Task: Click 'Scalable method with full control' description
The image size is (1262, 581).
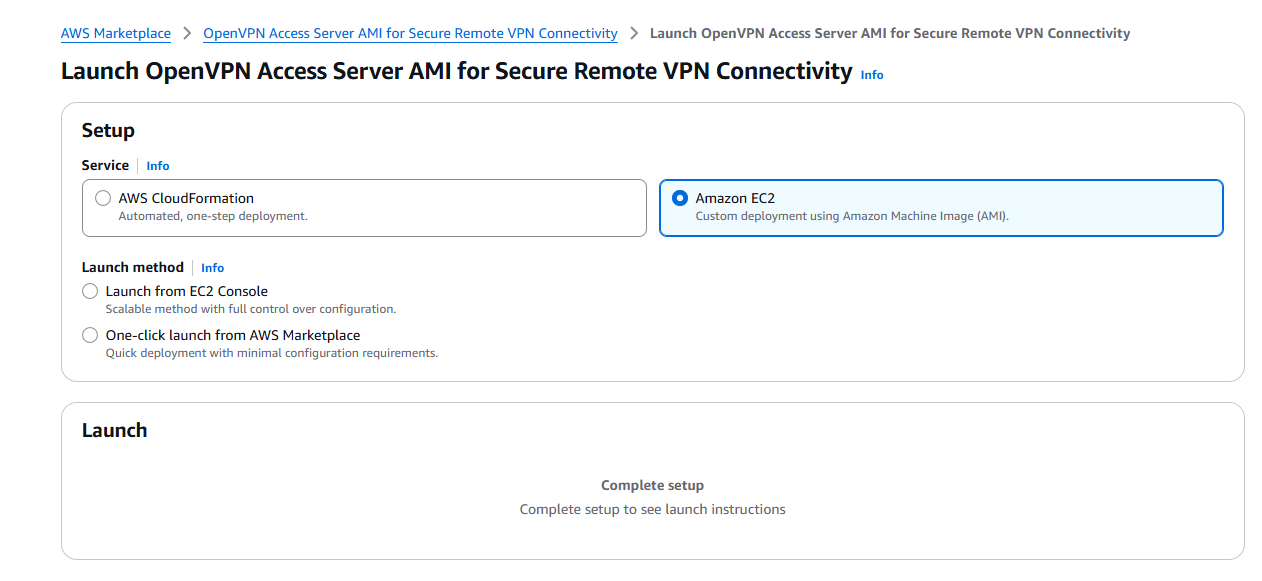Action: 251,309
